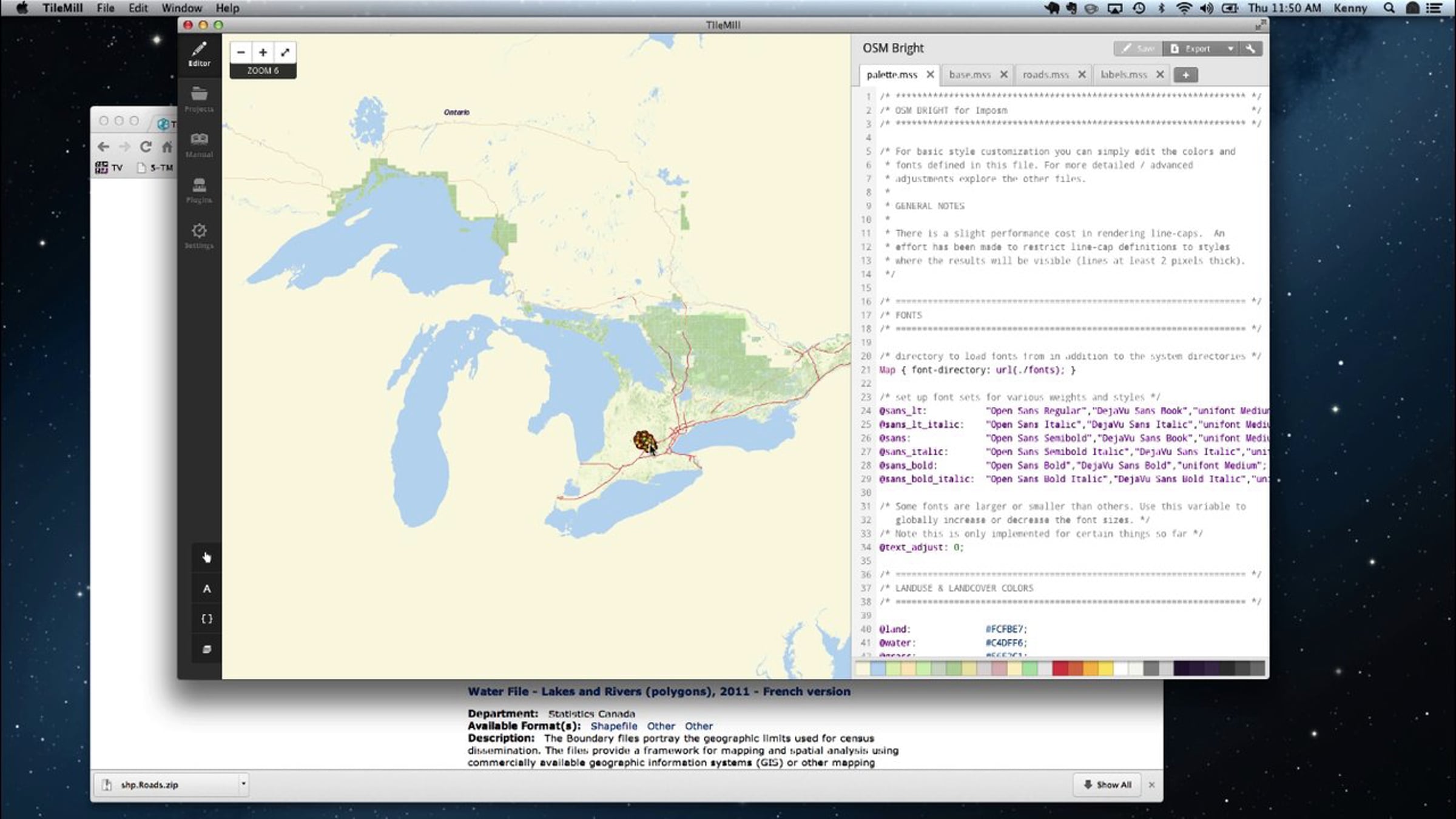Pick the white color swatch in the palette

(1121, 669)
